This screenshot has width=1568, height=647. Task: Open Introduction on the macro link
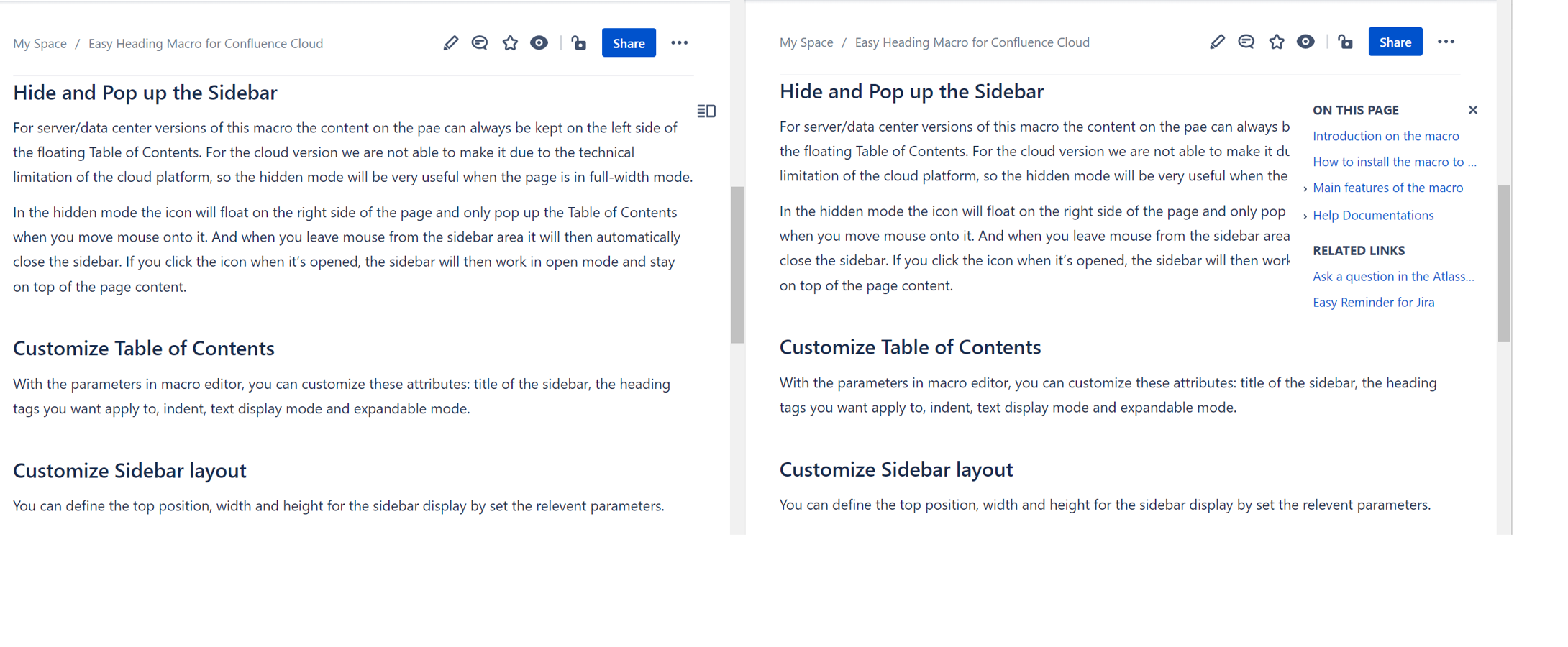point(1385,136)
